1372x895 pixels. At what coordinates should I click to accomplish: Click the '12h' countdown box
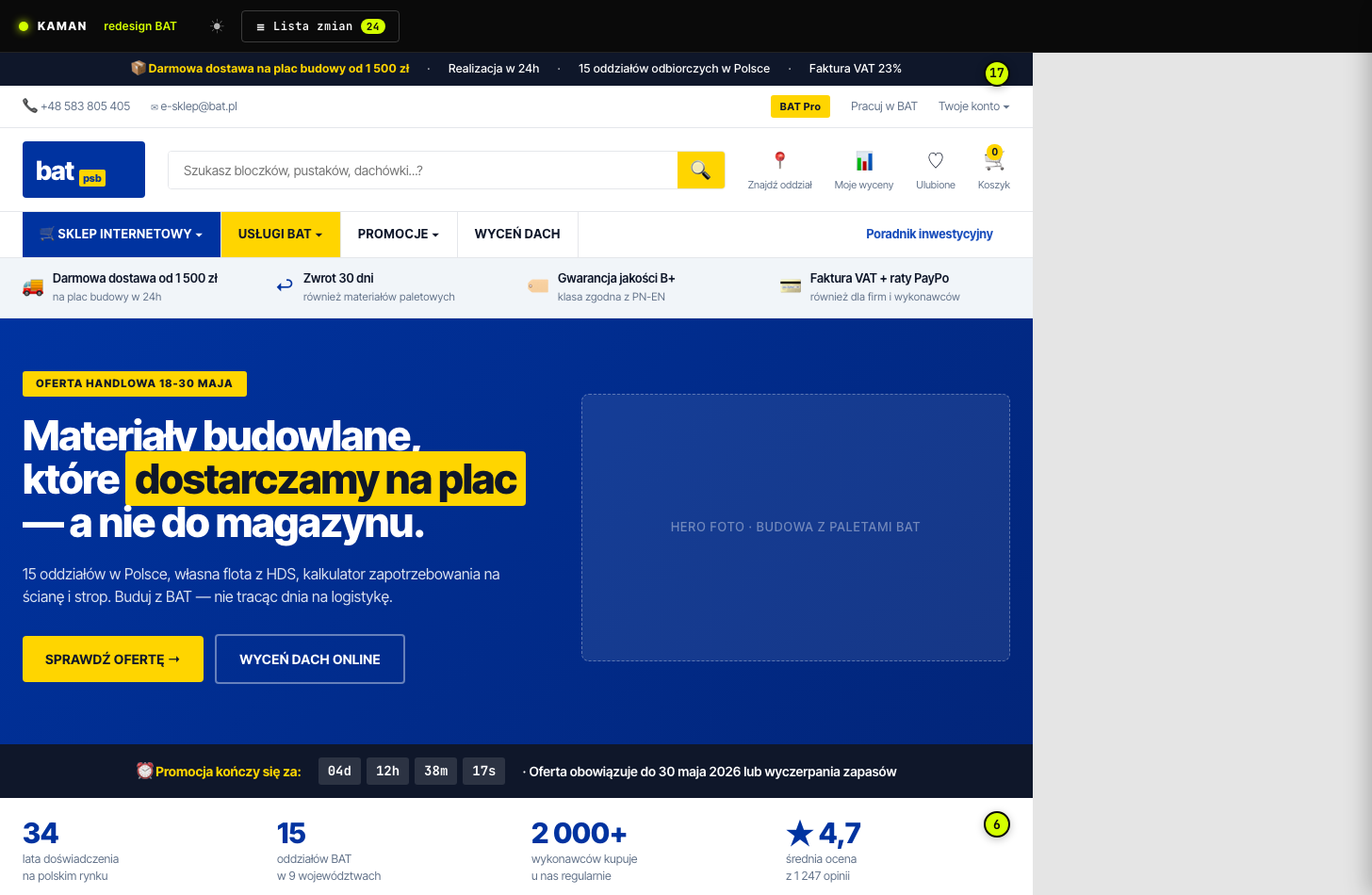387,772
